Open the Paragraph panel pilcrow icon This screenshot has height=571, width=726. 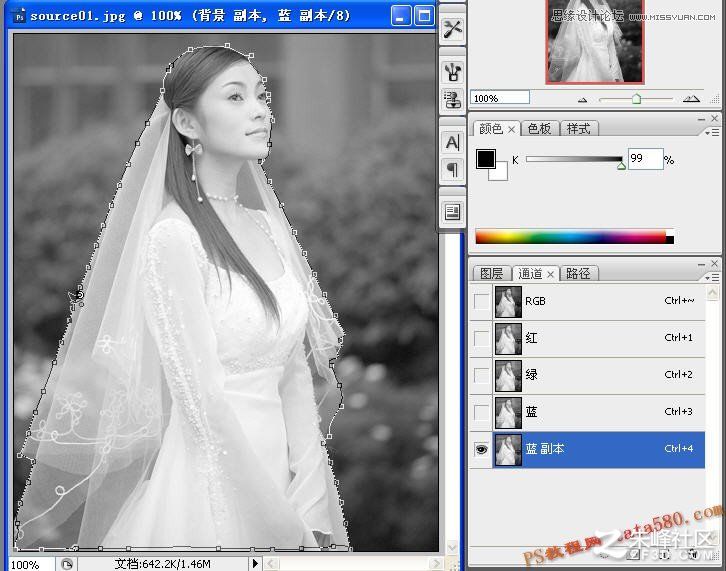click(452, 169)
